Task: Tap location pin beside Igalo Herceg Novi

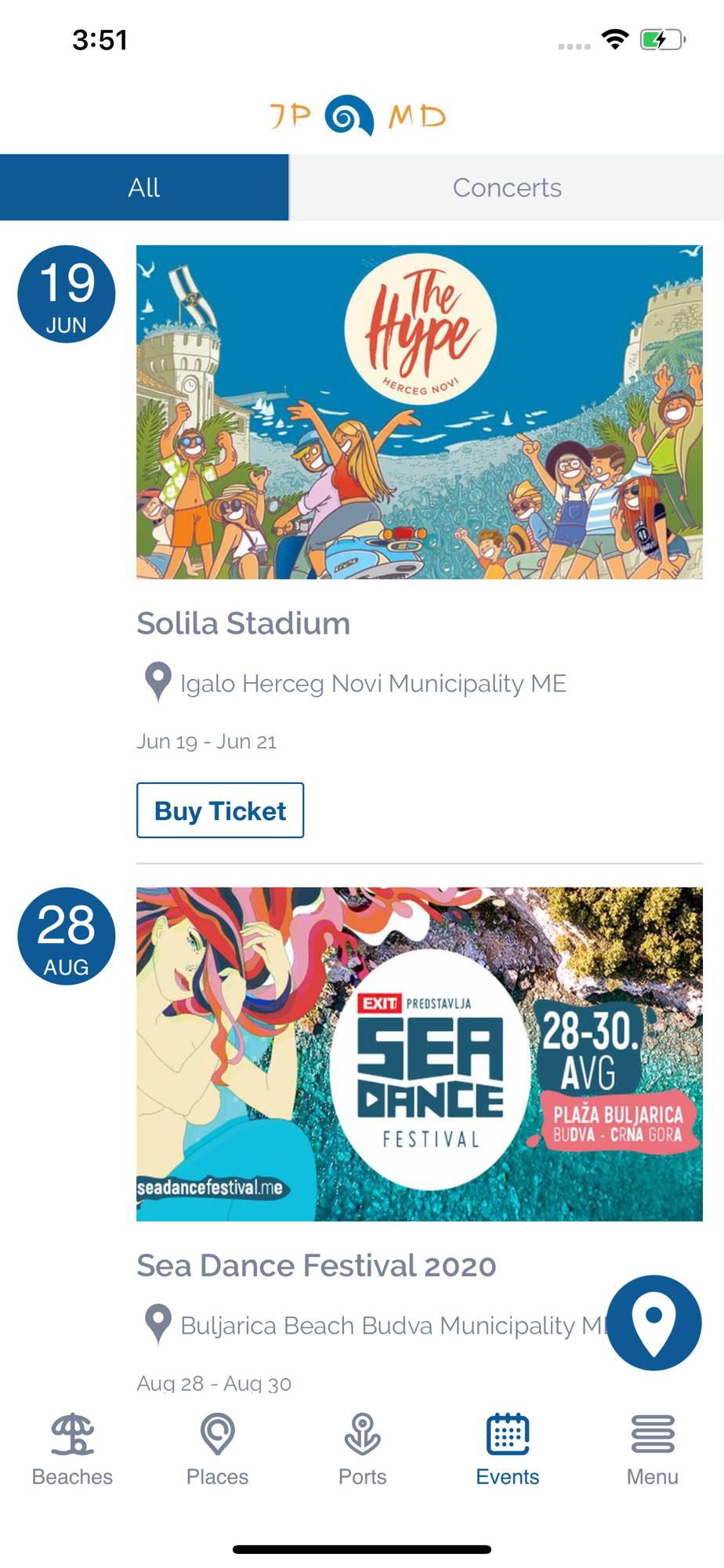Action: [157, 682]
